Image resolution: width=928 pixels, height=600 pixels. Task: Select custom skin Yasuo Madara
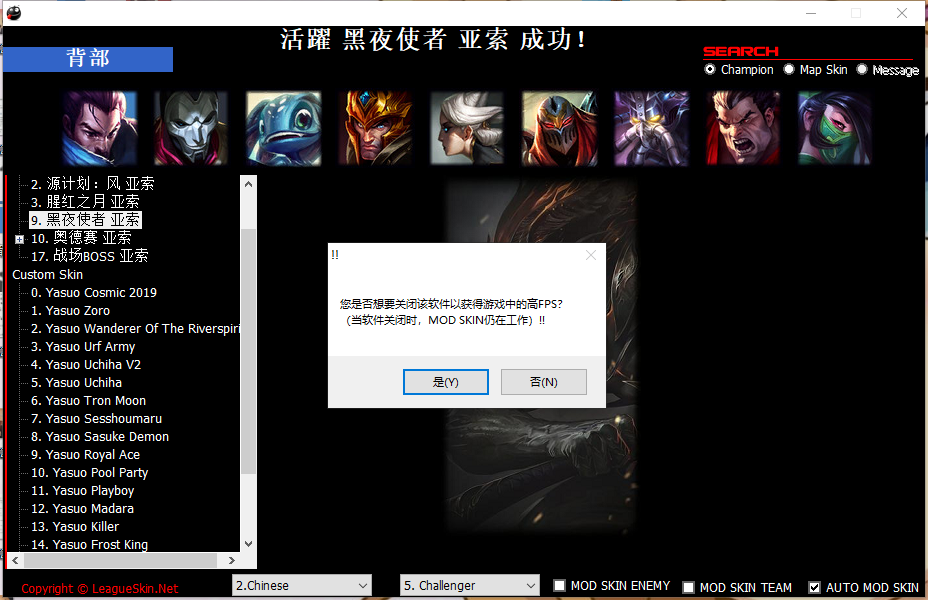coord(82,508)
